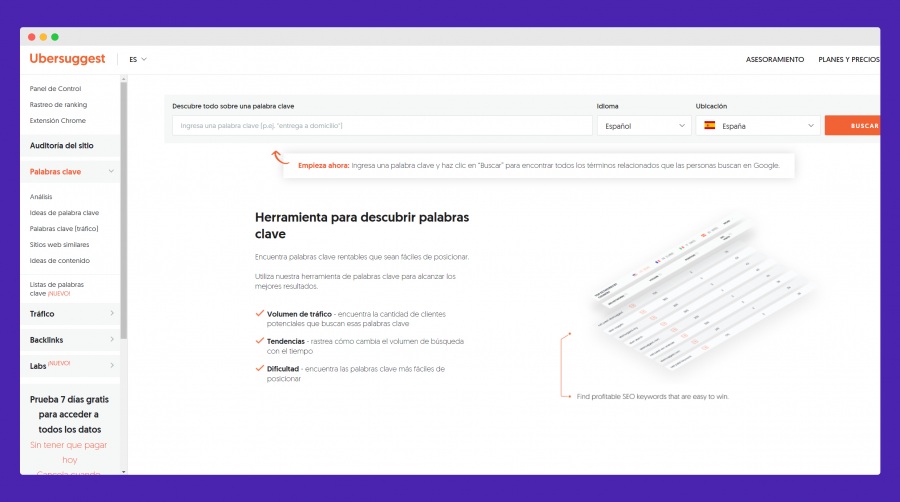Expand the Labs section chevron
Image resolution: width=900 pixels, height=502 pixels.
point(112,365)
